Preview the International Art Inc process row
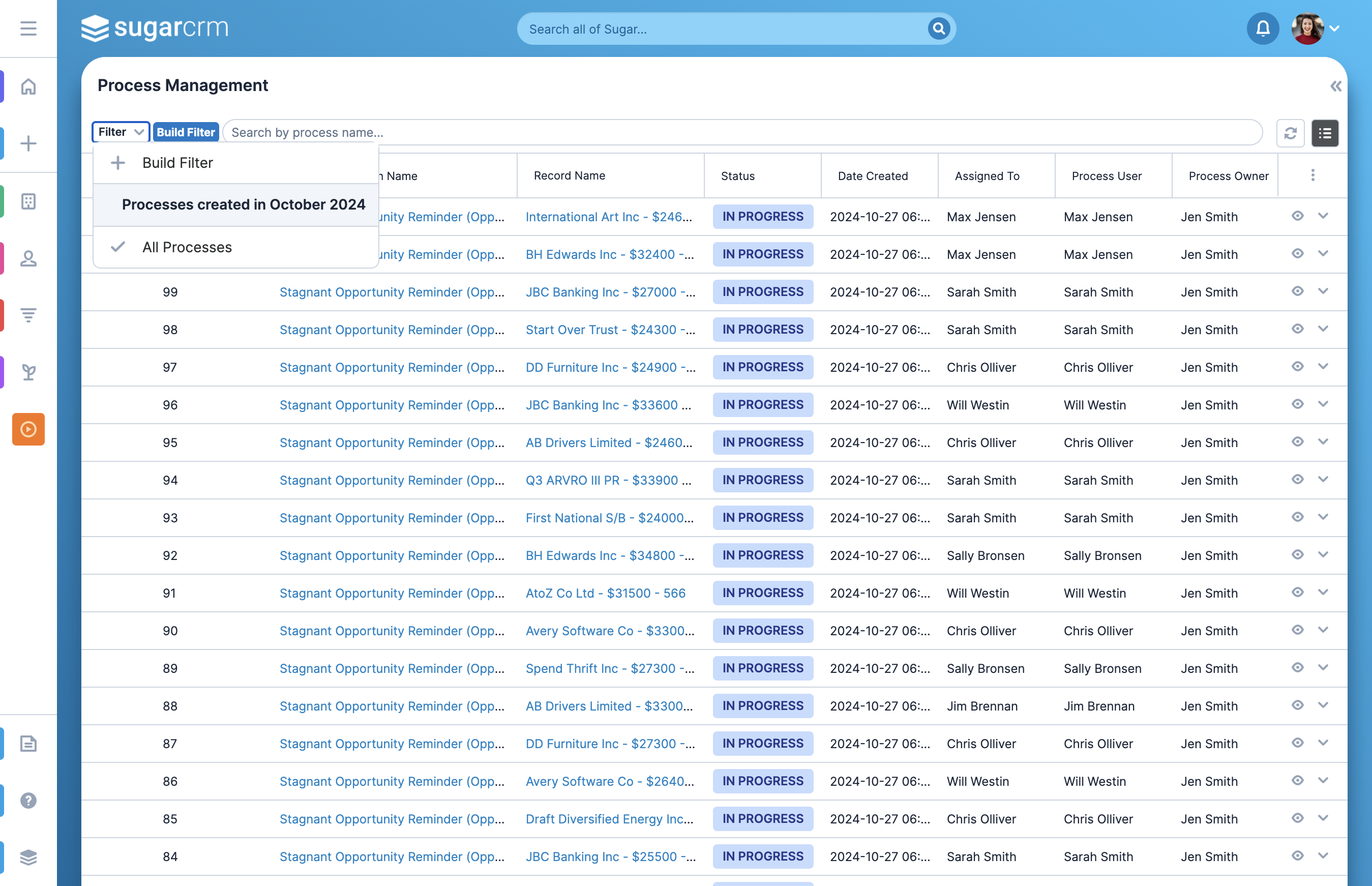This screenshot has width=1372, height=886. pyautogui.click(x=1297, y=216)
